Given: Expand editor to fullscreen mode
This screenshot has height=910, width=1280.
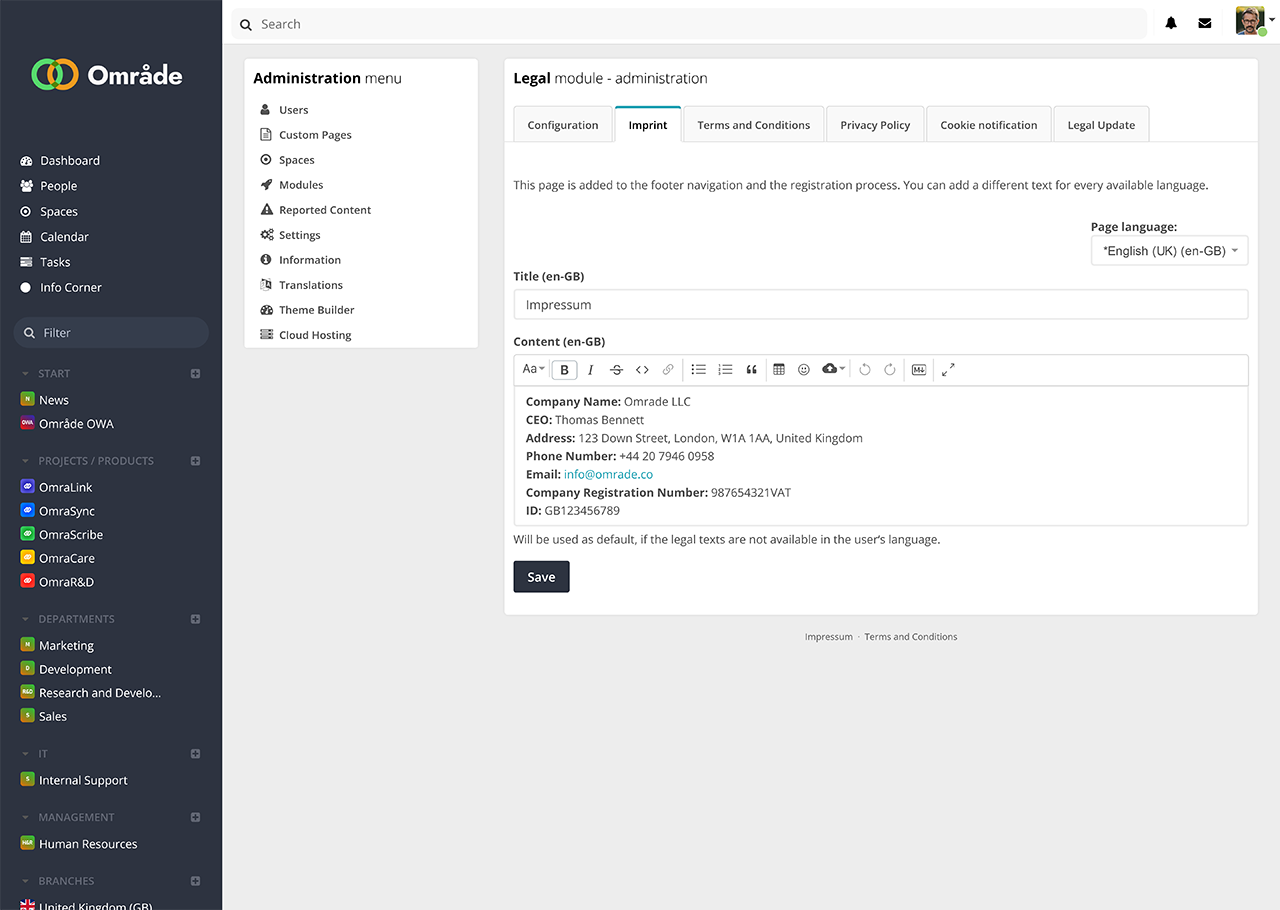Looking at the screenshot, I should pos(948,370).
